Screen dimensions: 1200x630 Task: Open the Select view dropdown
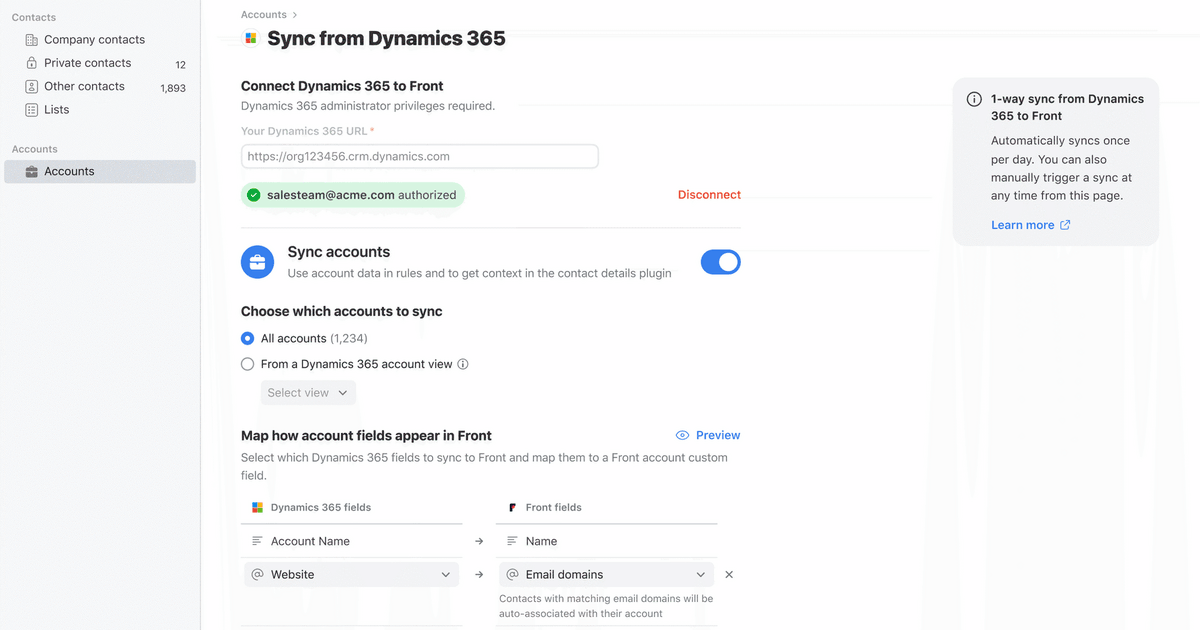tap(308, 393)
